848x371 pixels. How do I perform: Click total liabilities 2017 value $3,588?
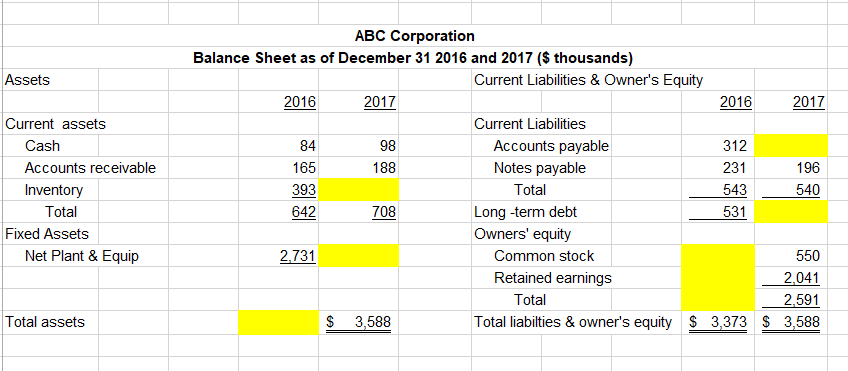click(791, 322)
